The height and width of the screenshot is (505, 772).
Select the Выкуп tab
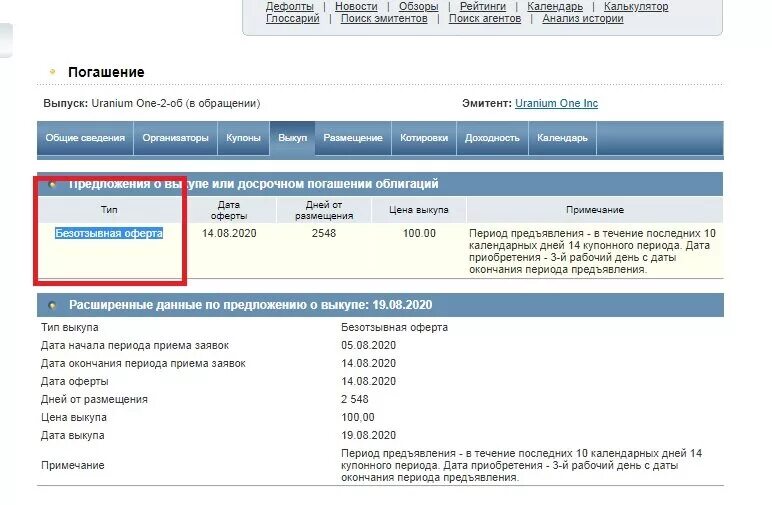pyautogui.click(x=292, y=138)
